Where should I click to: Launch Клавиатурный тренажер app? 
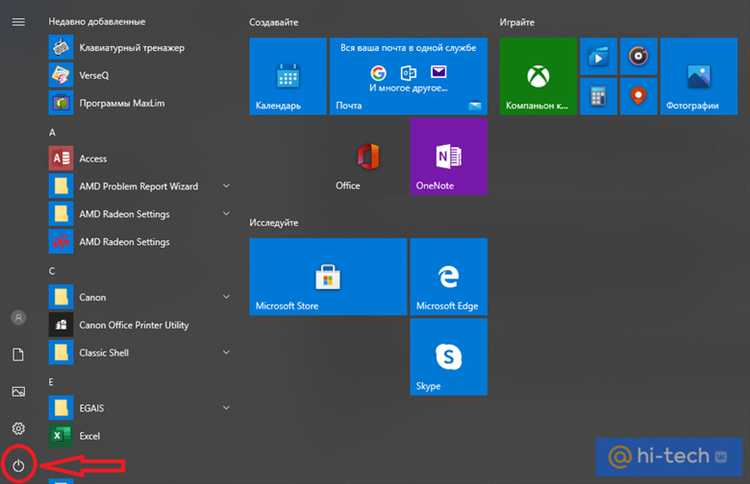(117, 48)
